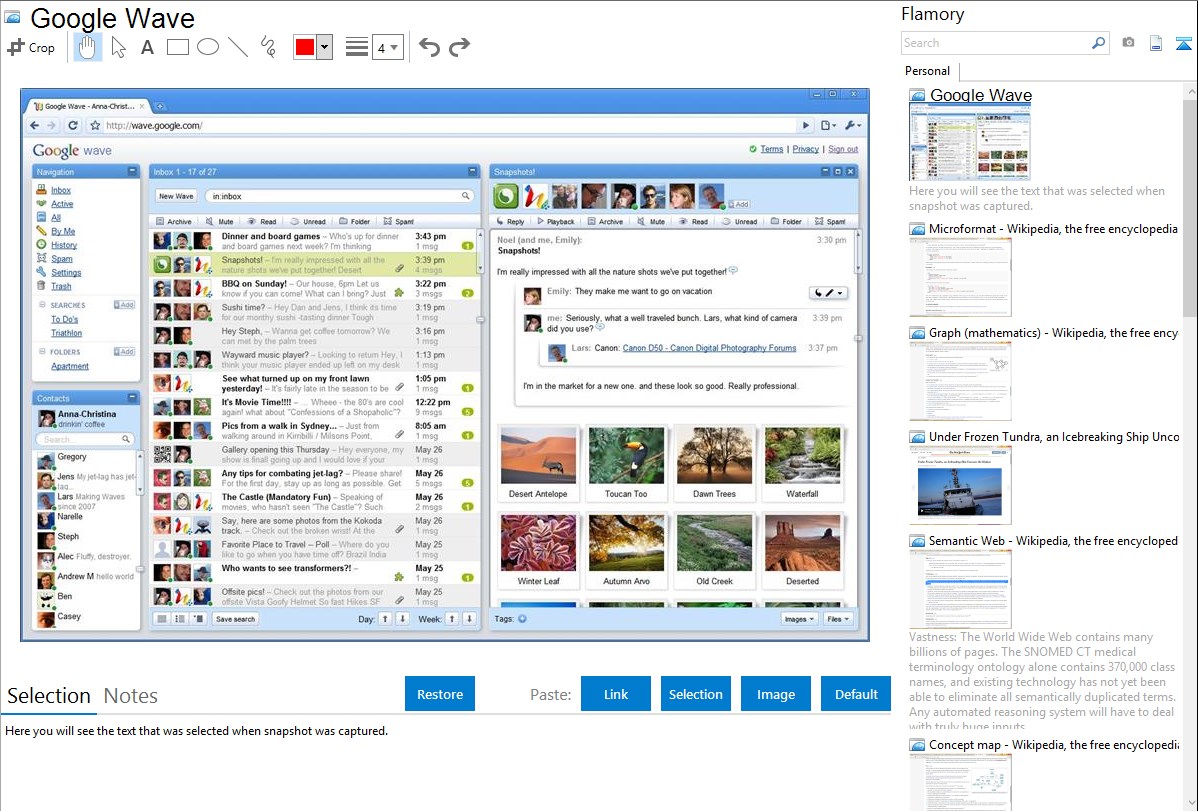Pick the ellipse shape tool
Image resolution: width=1198 pixels, height=811 pixels.
208,47
